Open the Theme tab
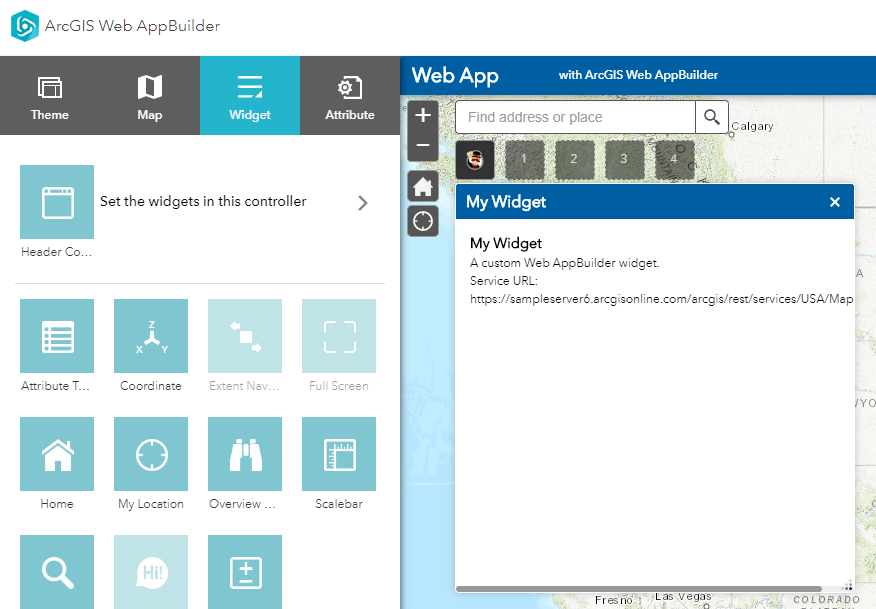The image size is (876, 609). pyautogui.click(x=49, y=95)
